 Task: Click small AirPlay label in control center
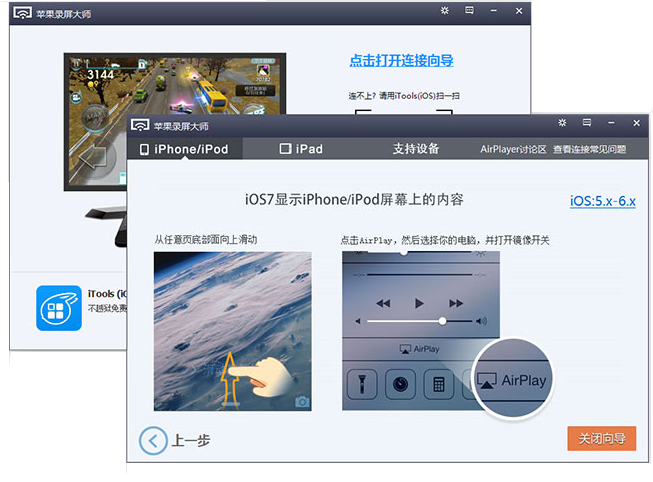click(x=419, y=349)
